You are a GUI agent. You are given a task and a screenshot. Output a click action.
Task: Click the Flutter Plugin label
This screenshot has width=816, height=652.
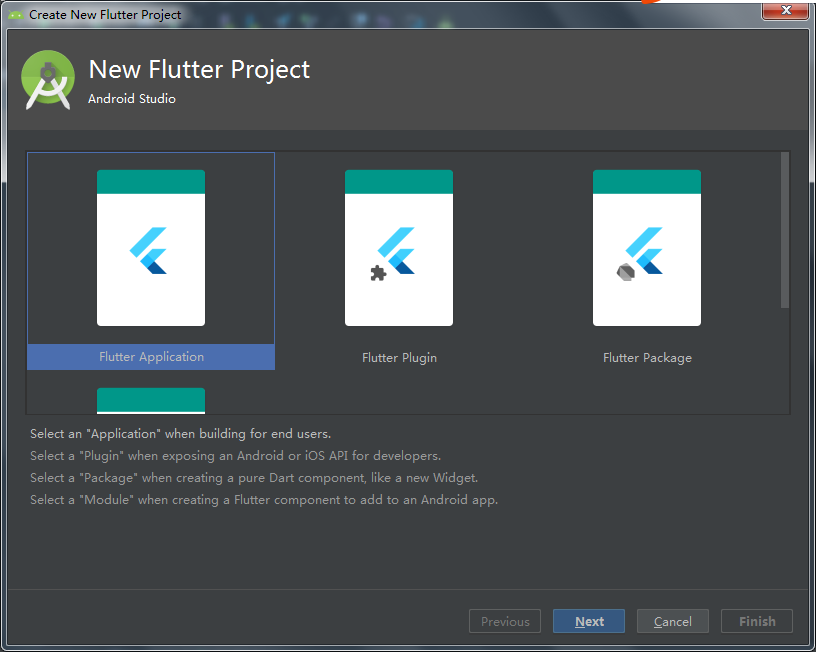pos(399,358)
